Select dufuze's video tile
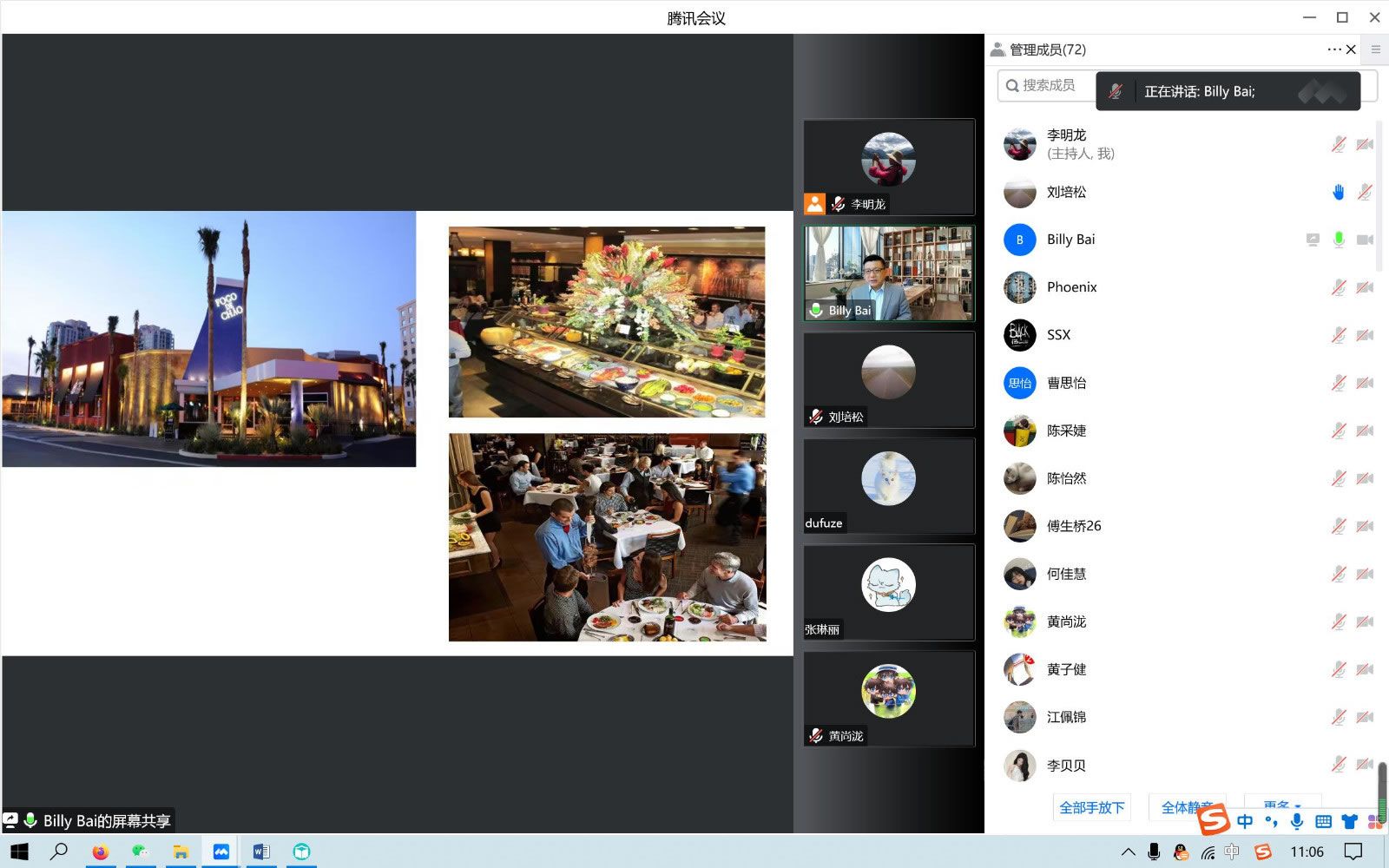This screenshot has height=868, width=1389. click(889, 486)
